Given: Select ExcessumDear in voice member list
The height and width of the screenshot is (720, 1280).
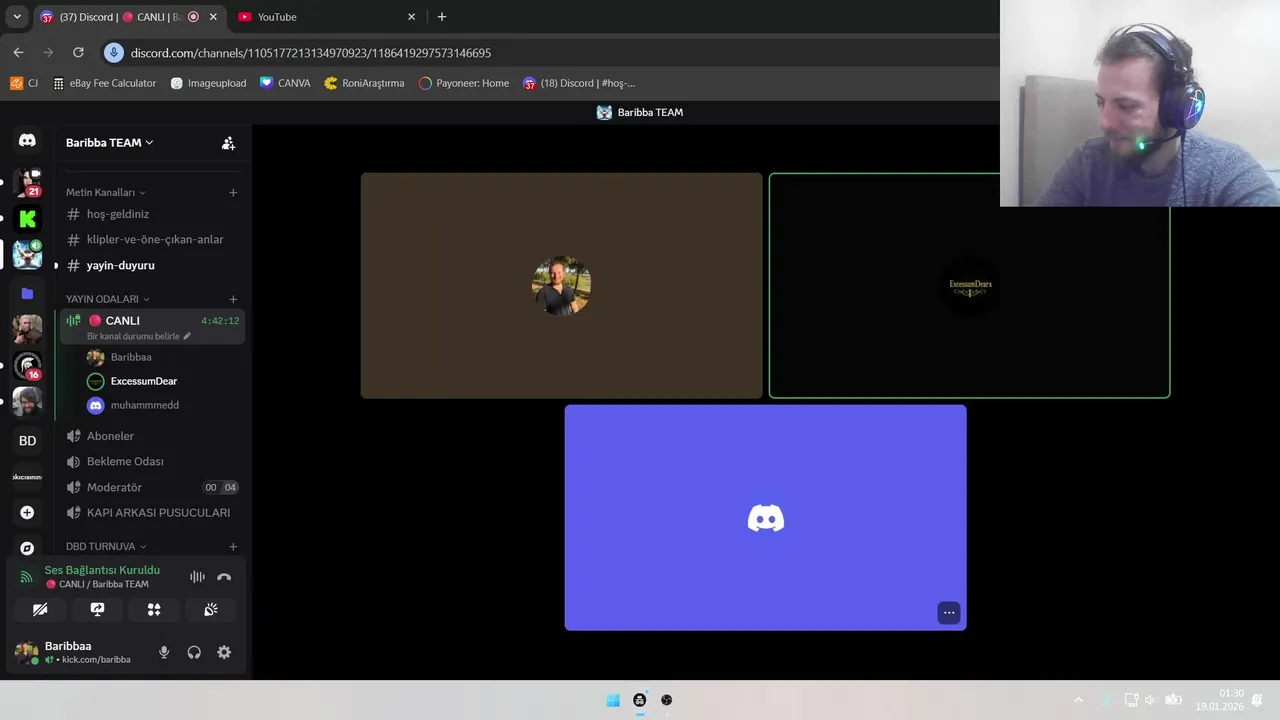Looking at the screenshot, I should coord(162,381).
